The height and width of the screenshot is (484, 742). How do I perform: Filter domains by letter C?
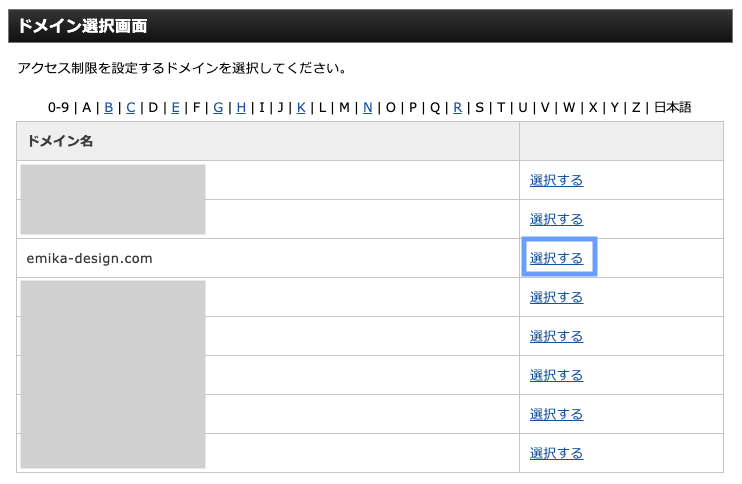pyautogui.click(x=131, y=107)
